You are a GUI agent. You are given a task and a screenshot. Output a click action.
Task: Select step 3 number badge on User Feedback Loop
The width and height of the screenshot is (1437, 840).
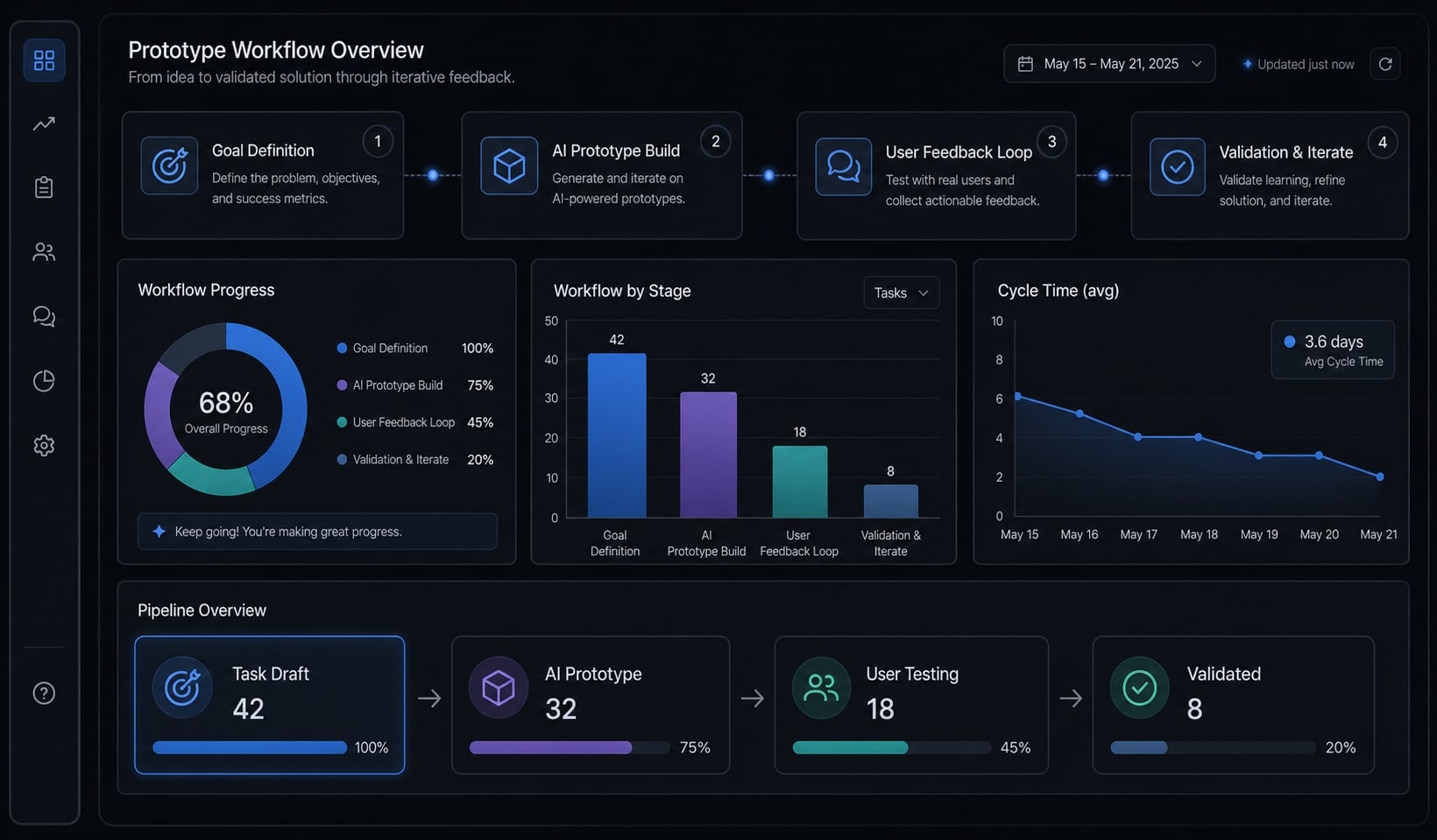click(1051, 142)
